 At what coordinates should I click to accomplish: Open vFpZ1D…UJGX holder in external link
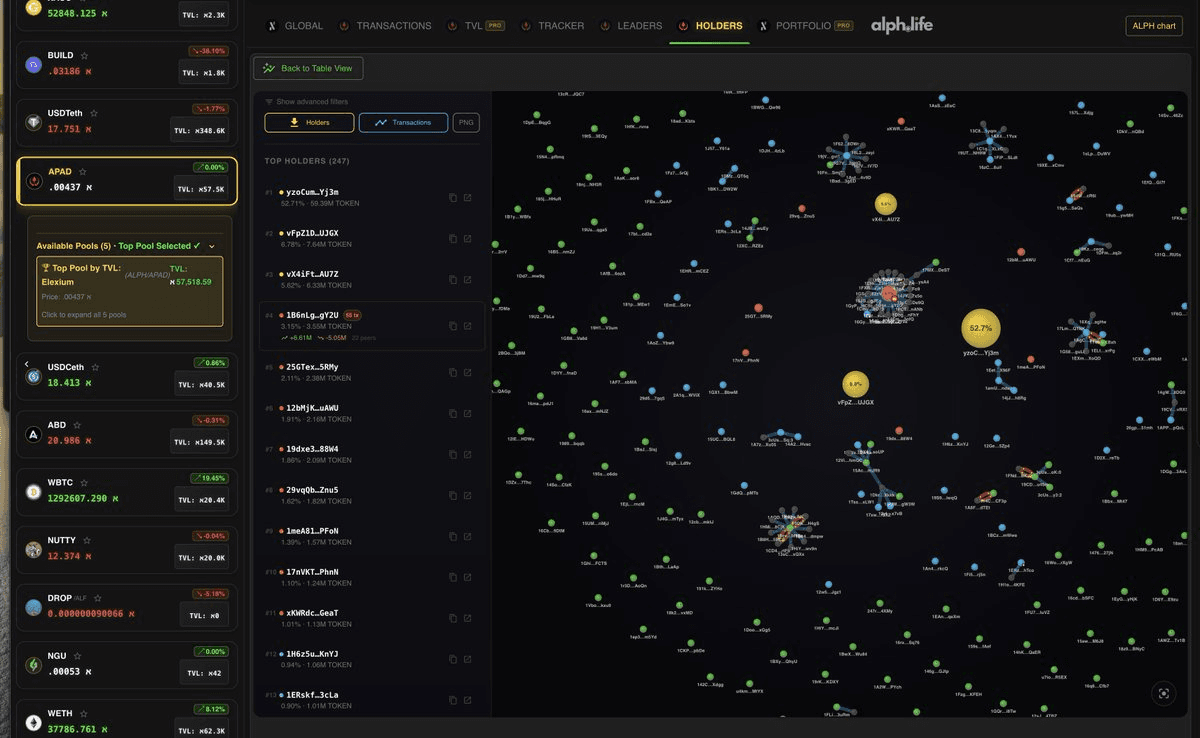pos(467,238)
